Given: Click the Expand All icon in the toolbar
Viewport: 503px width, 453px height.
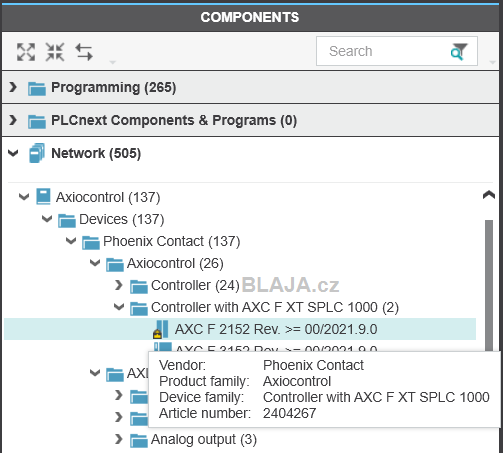Looking at the screenshot, I should (x=26, y=52).
